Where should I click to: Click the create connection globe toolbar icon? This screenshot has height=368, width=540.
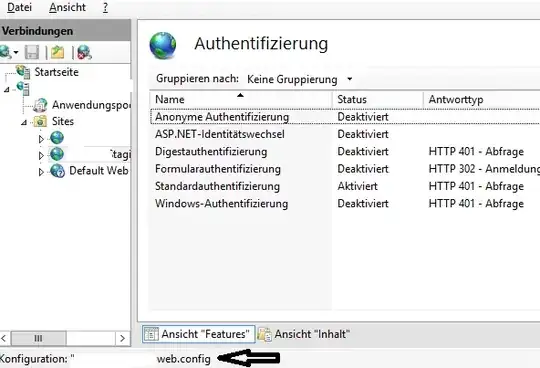[x=6, y=52]
